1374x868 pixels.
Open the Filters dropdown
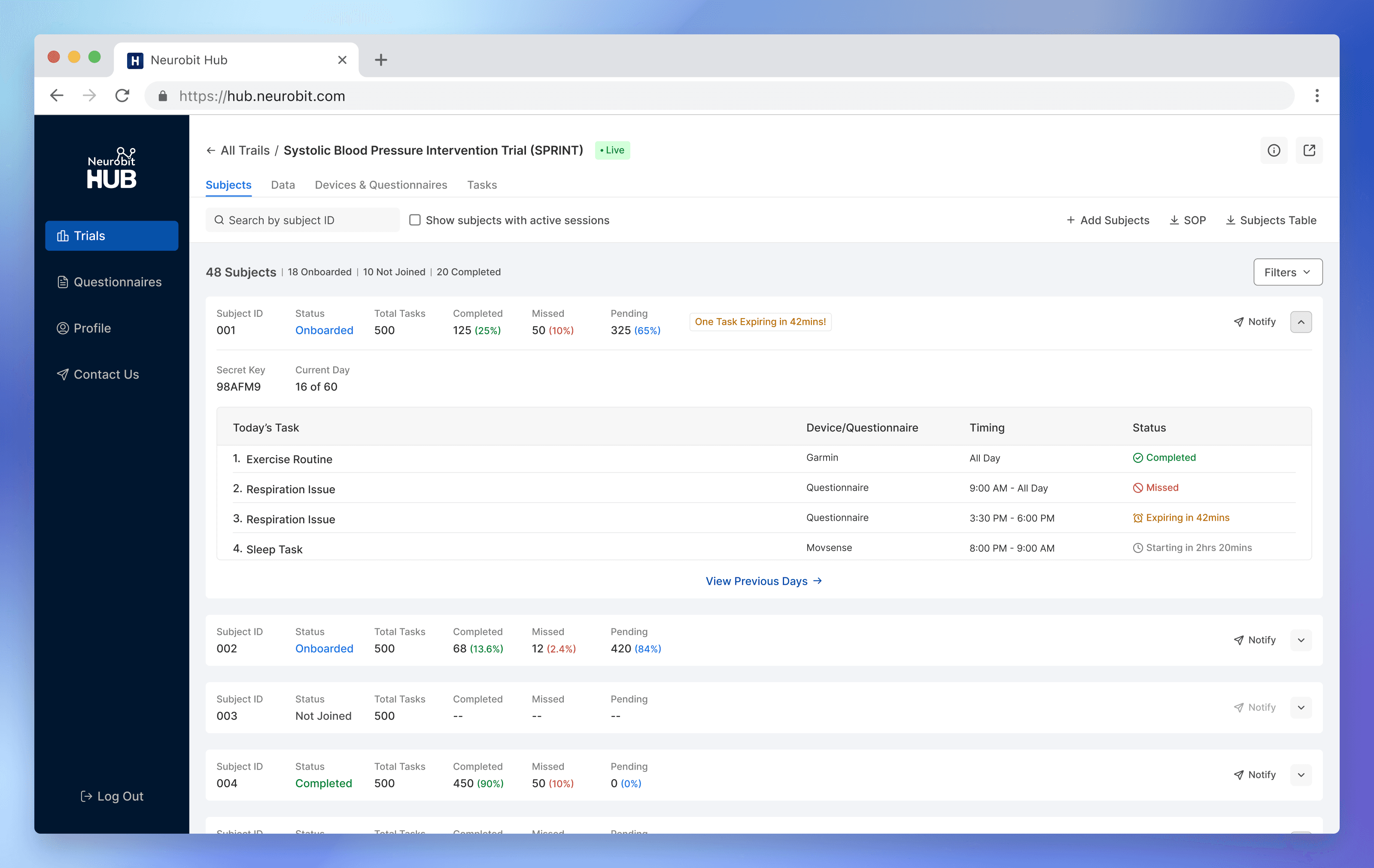(x=1287, y=273)
